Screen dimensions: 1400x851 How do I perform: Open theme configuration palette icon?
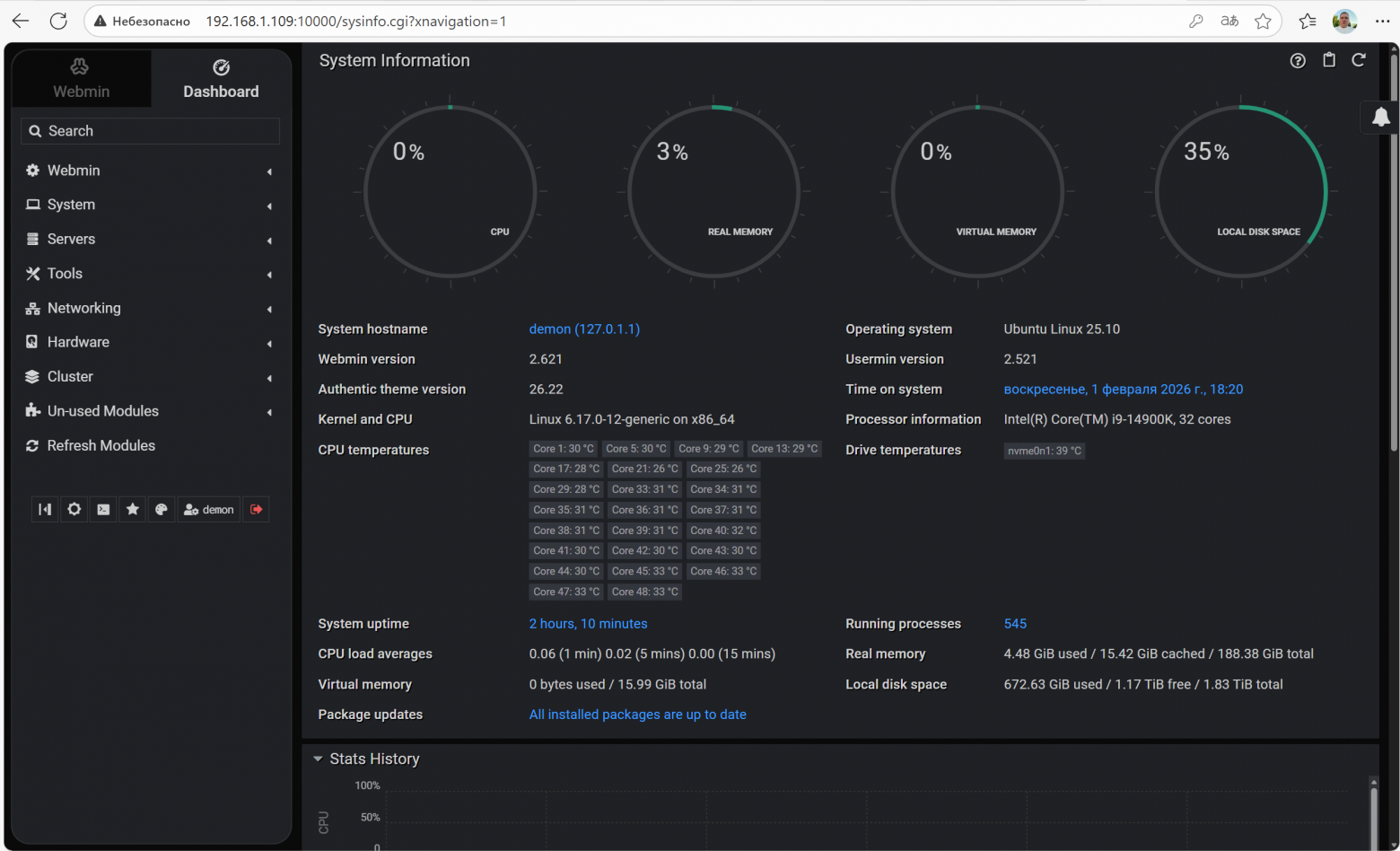162,510
